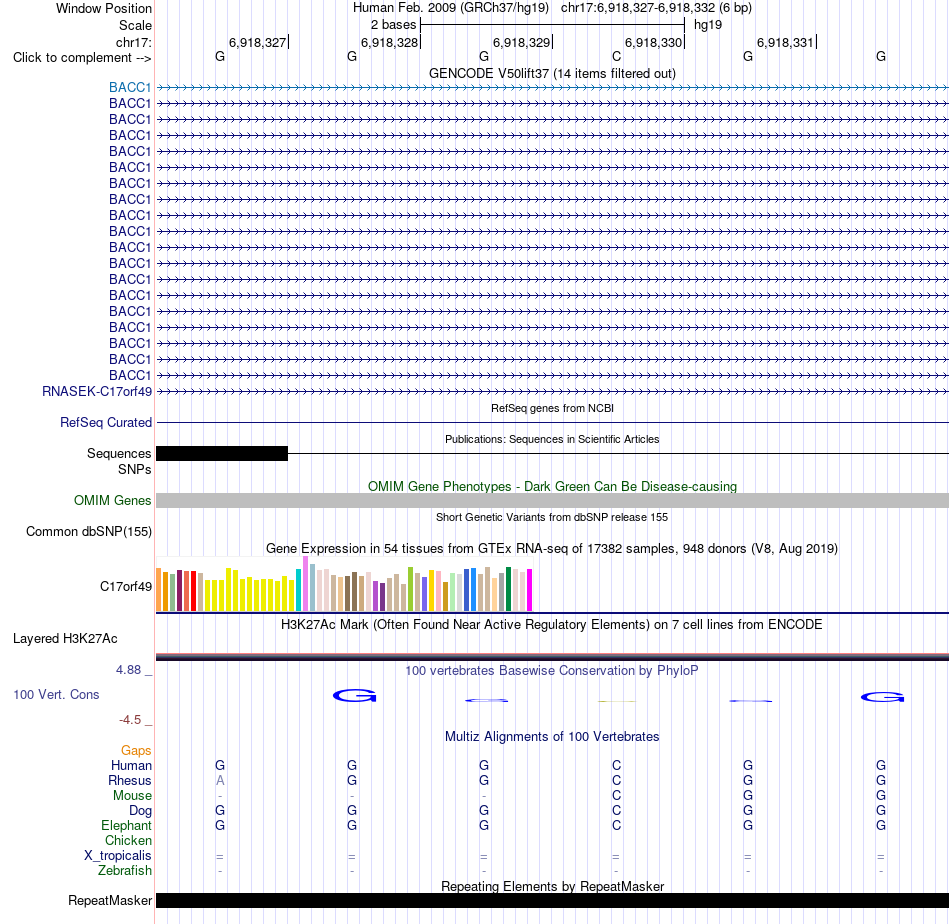Click the chr17: ruler label
This screenshot has height=924, width=950.
coord(134,42)
